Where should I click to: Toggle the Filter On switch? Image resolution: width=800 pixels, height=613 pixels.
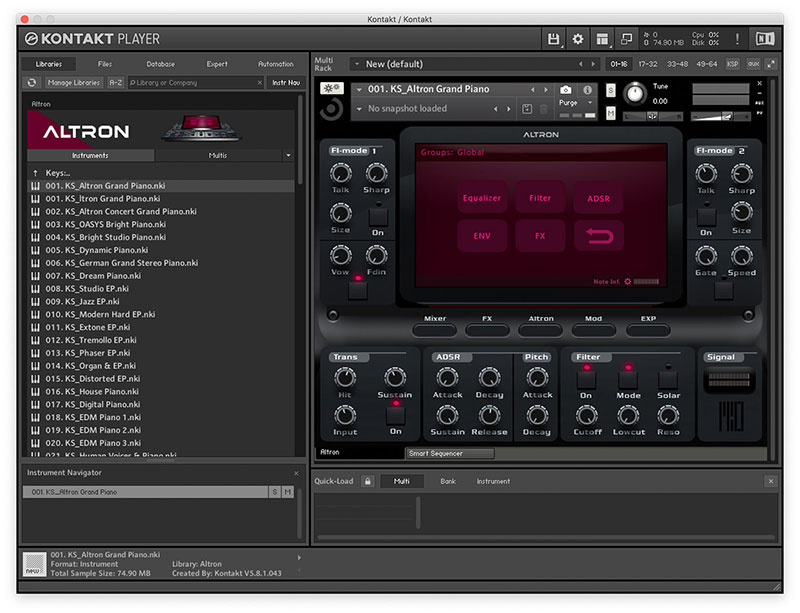click(x=586, y=379)
